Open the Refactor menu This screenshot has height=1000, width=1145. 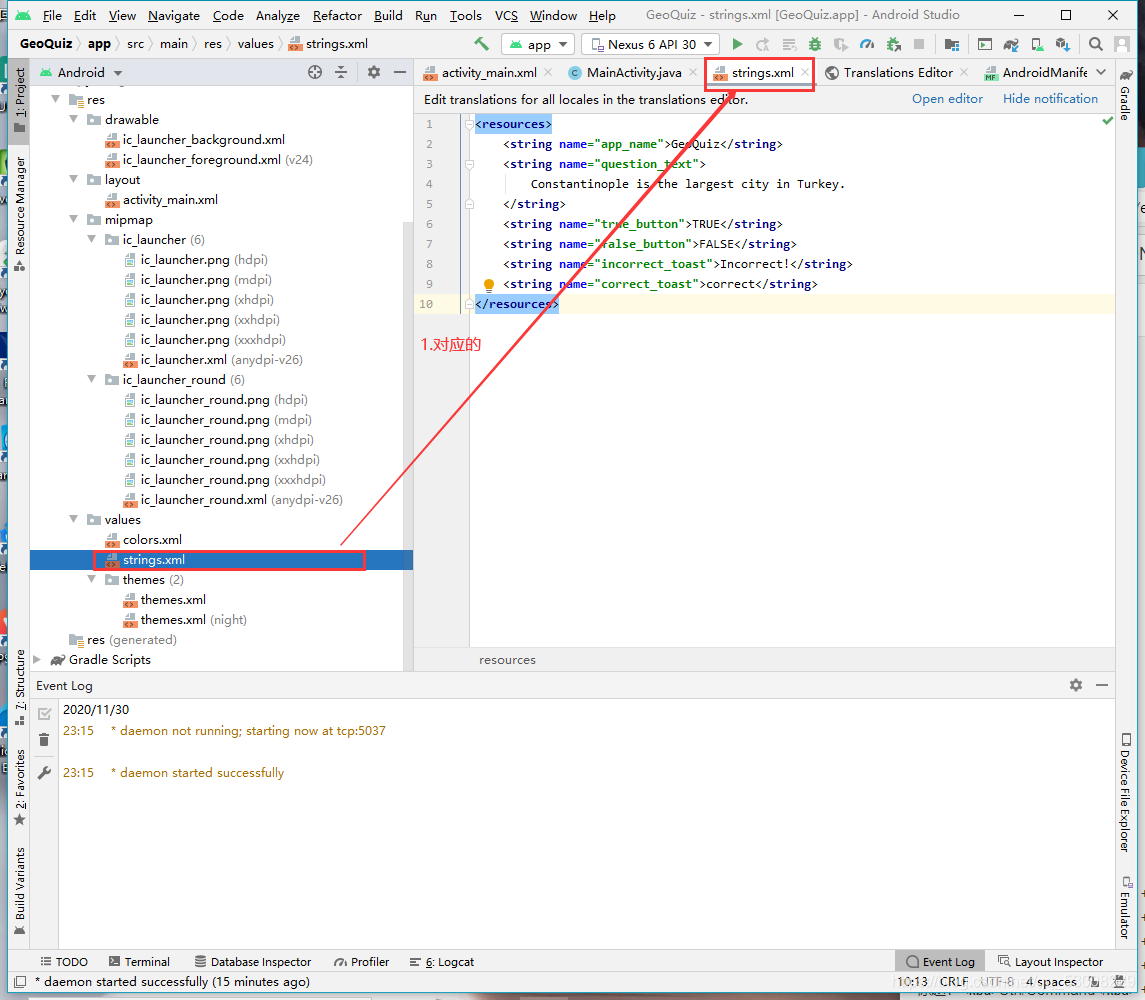tap(337, 15)
